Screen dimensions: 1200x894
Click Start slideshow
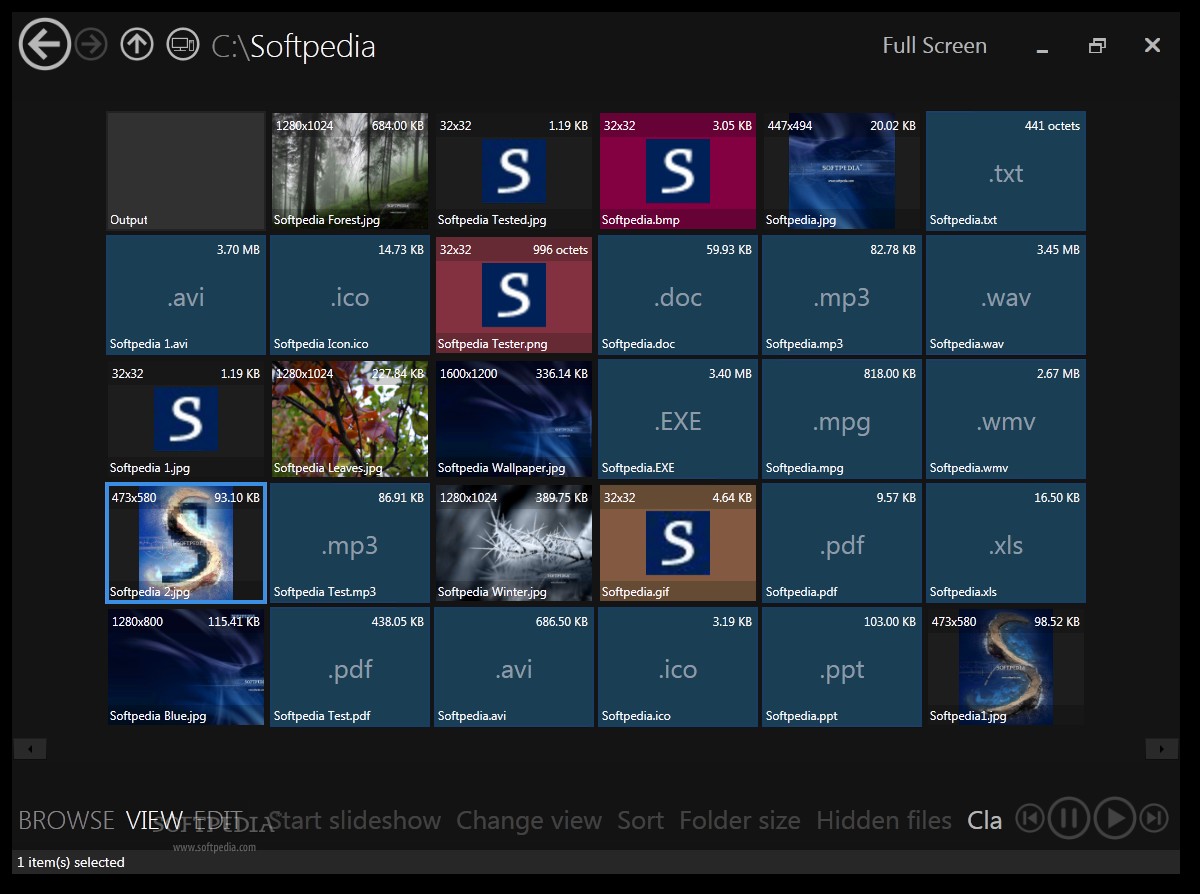click(355, 821)
